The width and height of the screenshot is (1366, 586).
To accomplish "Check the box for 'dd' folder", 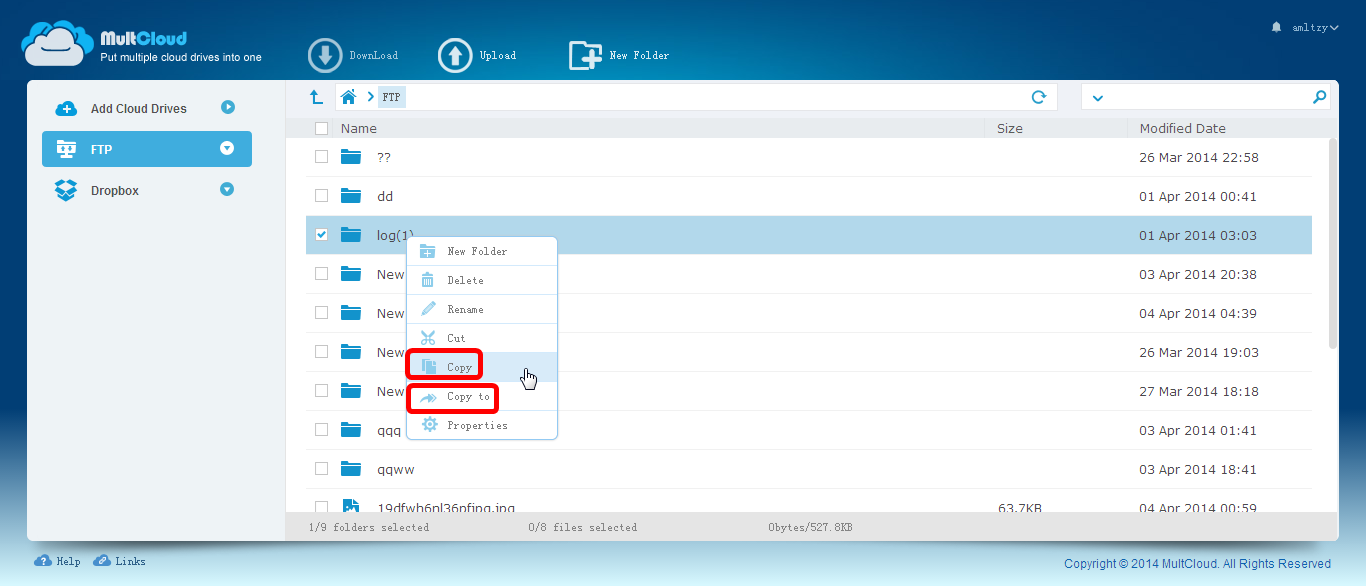I will click(x=321, y=196).
